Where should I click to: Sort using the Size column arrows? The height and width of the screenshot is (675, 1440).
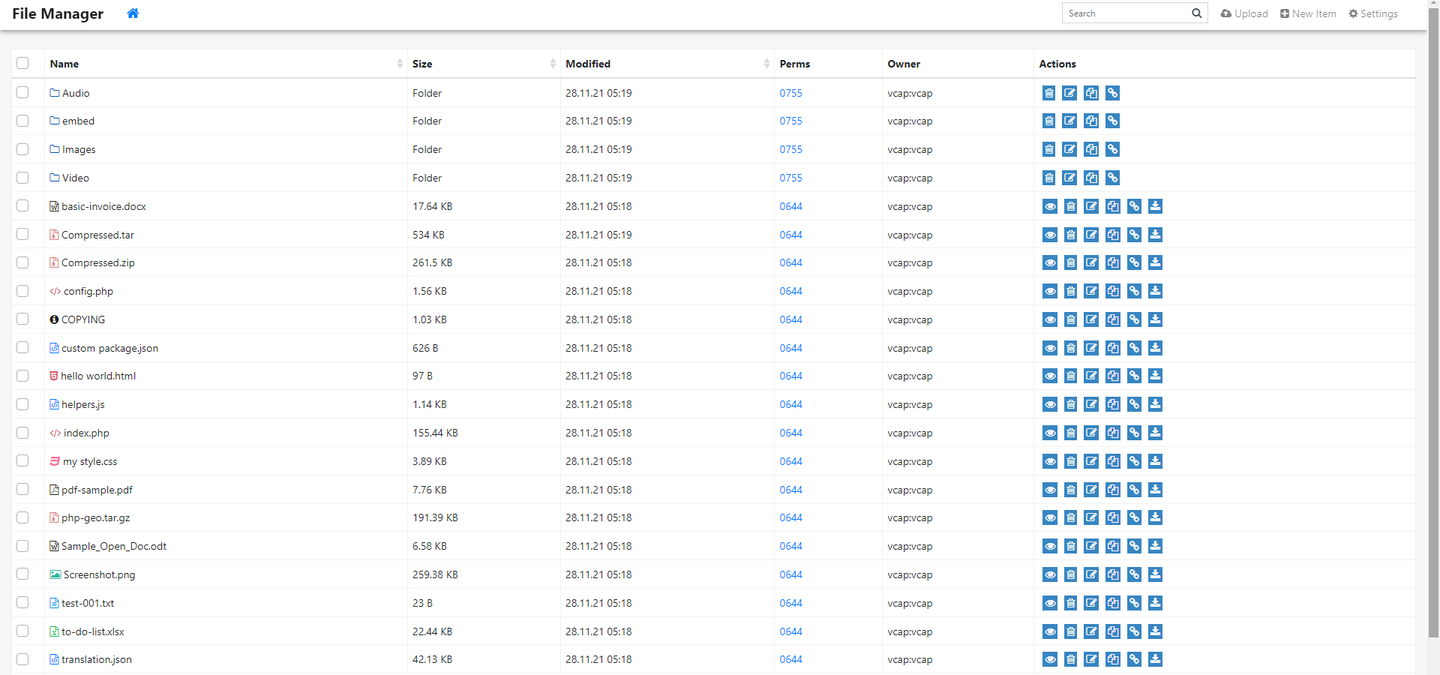pos(553,64)
